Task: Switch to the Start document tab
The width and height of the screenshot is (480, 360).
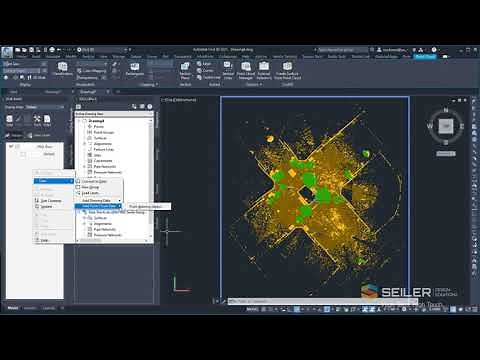Action: 13,92
